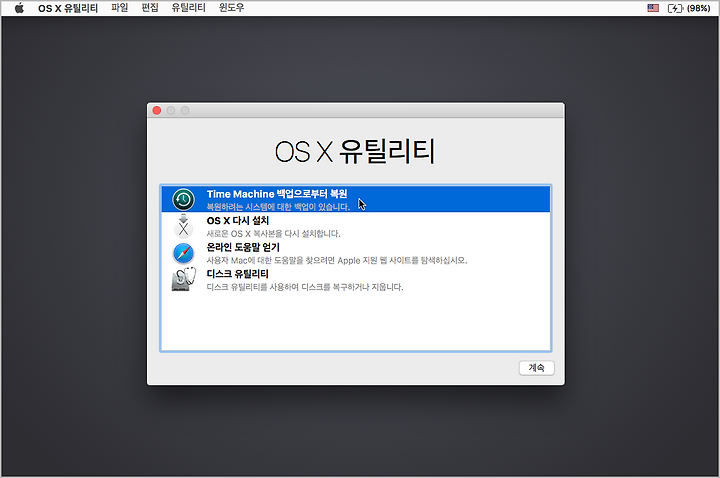Click the Safari compass icon
This screenshot has height=478, width=720.
click(183, 253)
